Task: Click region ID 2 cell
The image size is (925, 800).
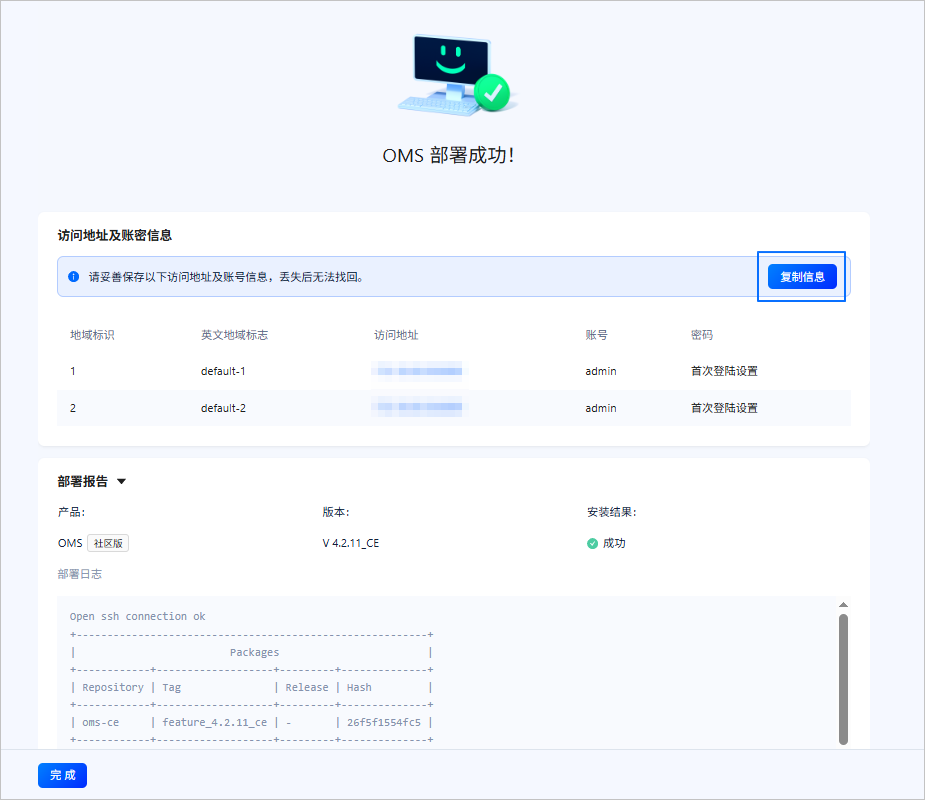Action: [x=73, y=408]
